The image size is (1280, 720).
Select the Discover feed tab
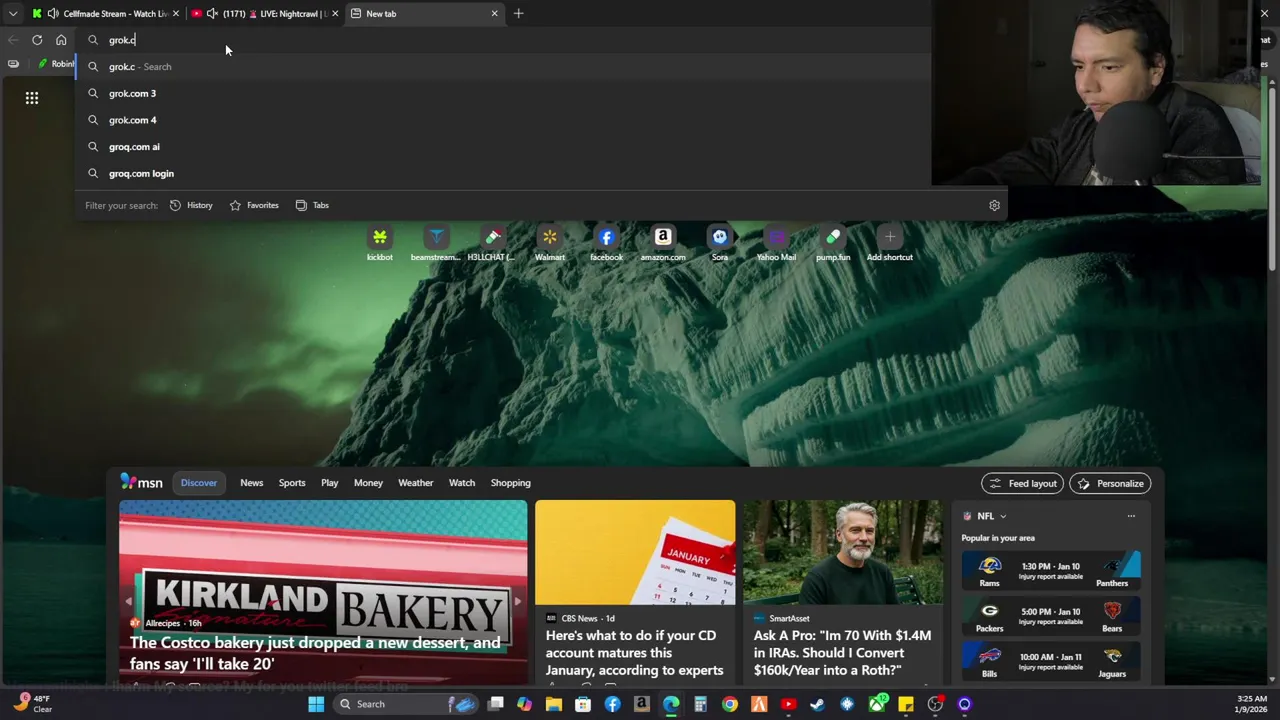click(x=199, y=483)
